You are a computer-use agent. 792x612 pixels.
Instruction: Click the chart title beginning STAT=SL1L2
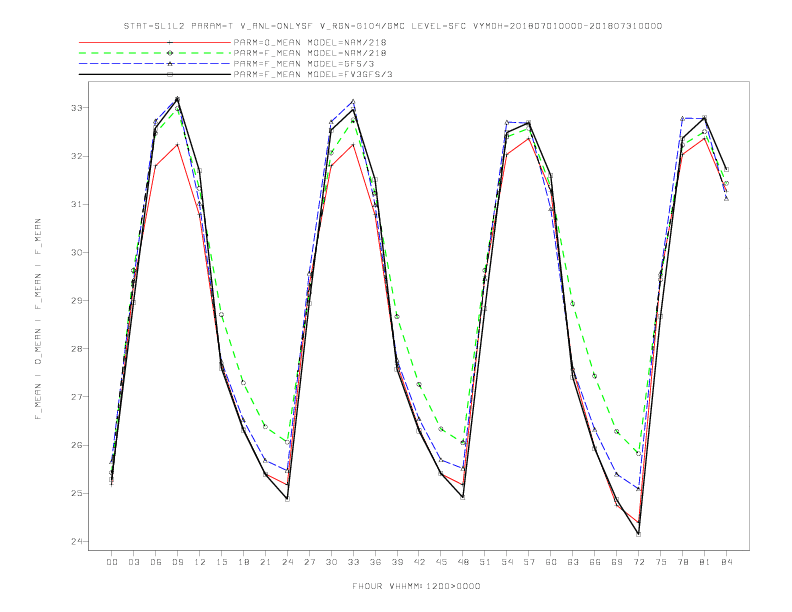[392, 26]
